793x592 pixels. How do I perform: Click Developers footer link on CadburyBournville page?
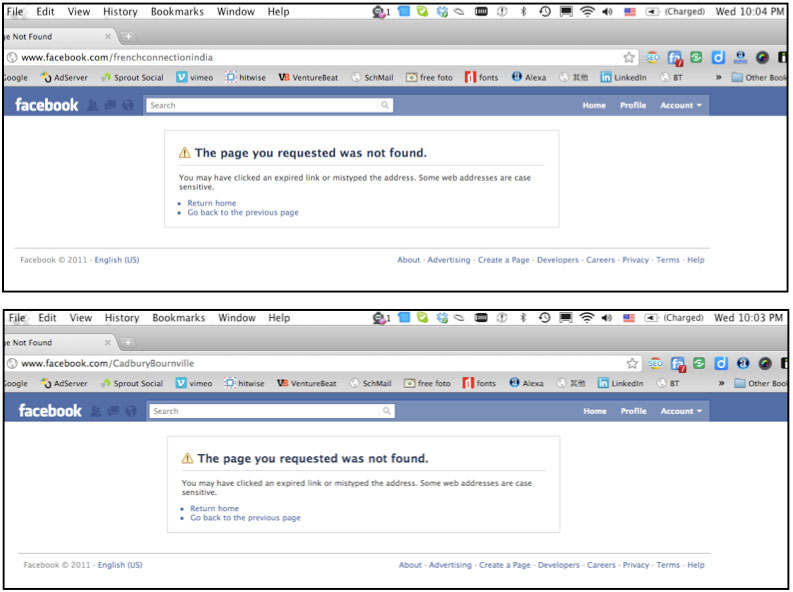click(558, 565)
